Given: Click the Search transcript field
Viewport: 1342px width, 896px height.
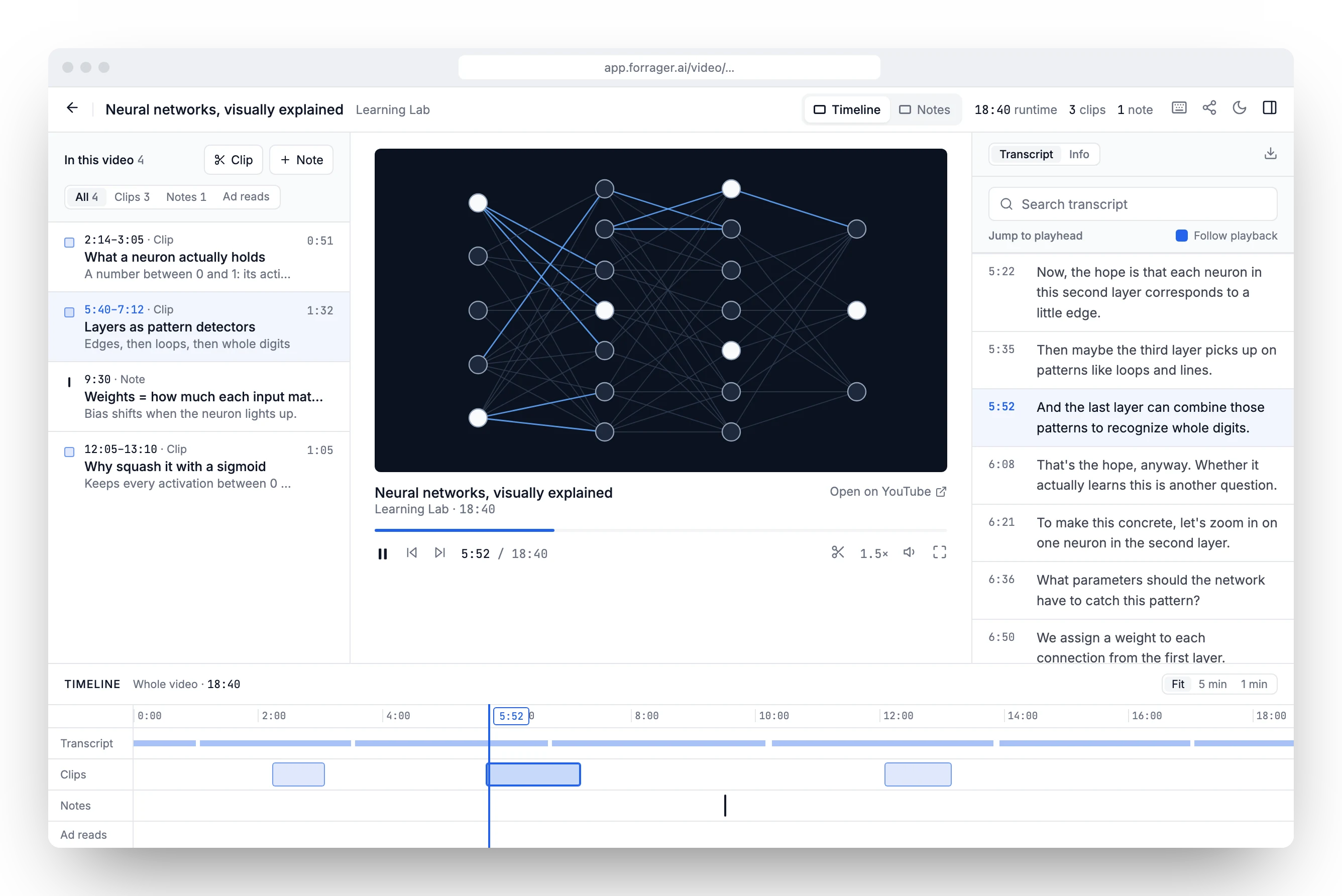Looking at the screenshot, I should pyautogui.click(x=1133, y=204).
